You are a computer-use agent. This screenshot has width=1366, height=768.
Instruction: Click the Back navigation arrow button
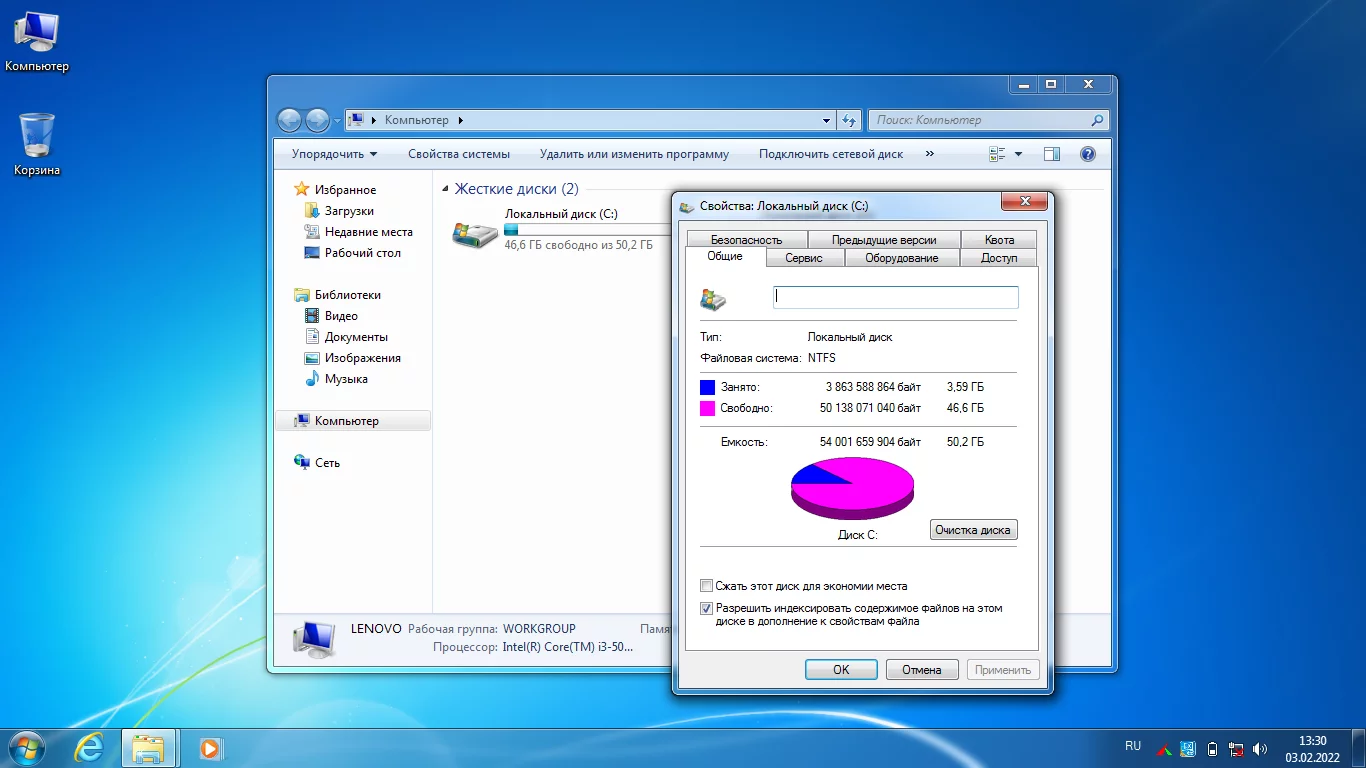289,120
